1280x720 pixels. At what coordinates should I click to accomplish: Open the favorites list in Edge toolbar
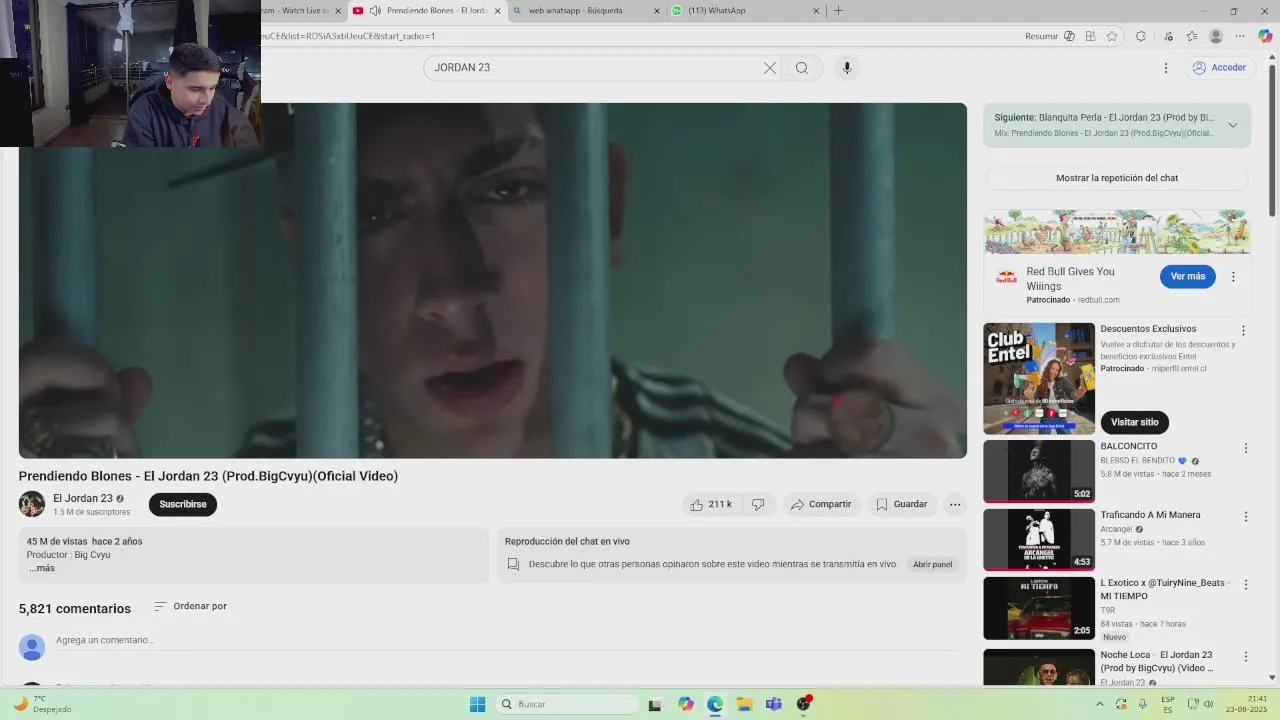coord(1192,36)
